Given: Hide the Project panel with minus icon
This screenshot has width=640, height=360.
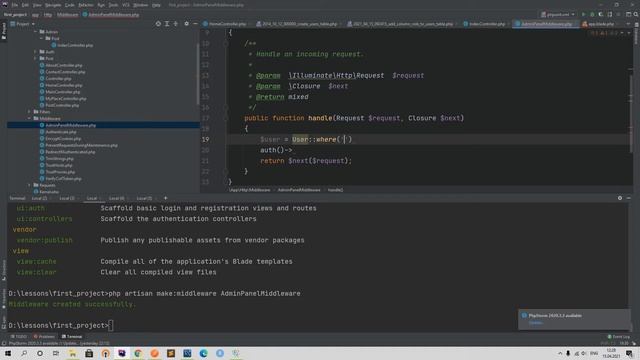Looking at the screenshot, I should [195, 24].
